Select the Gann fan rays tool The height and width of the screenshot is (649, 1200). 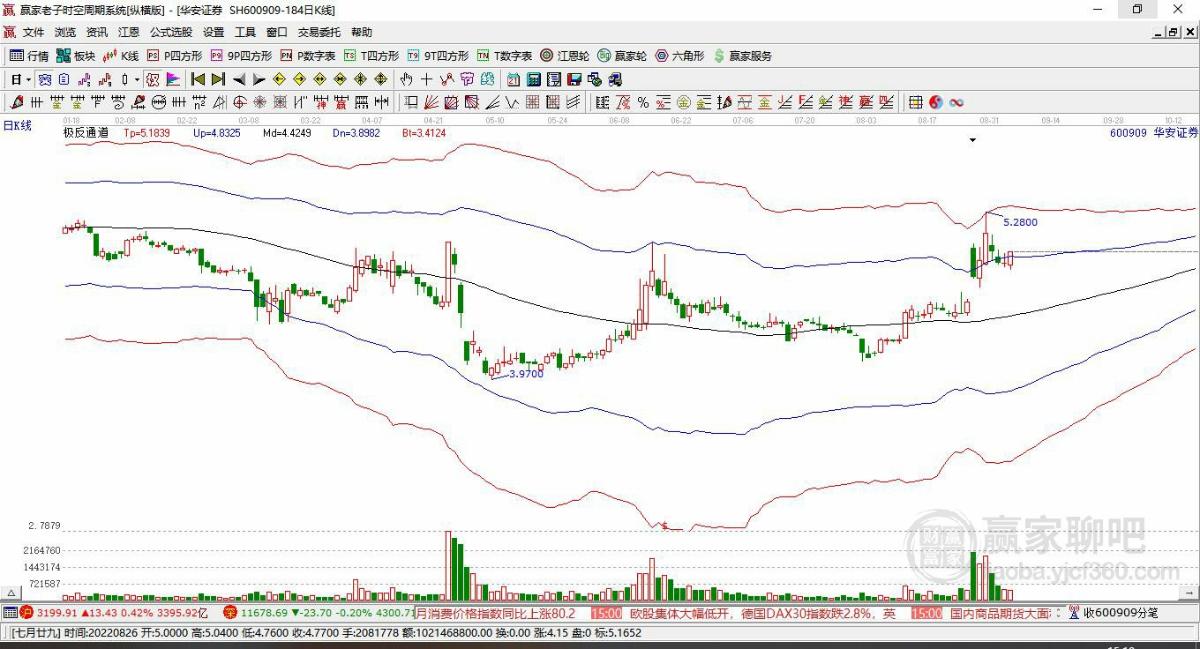(431, 101)
